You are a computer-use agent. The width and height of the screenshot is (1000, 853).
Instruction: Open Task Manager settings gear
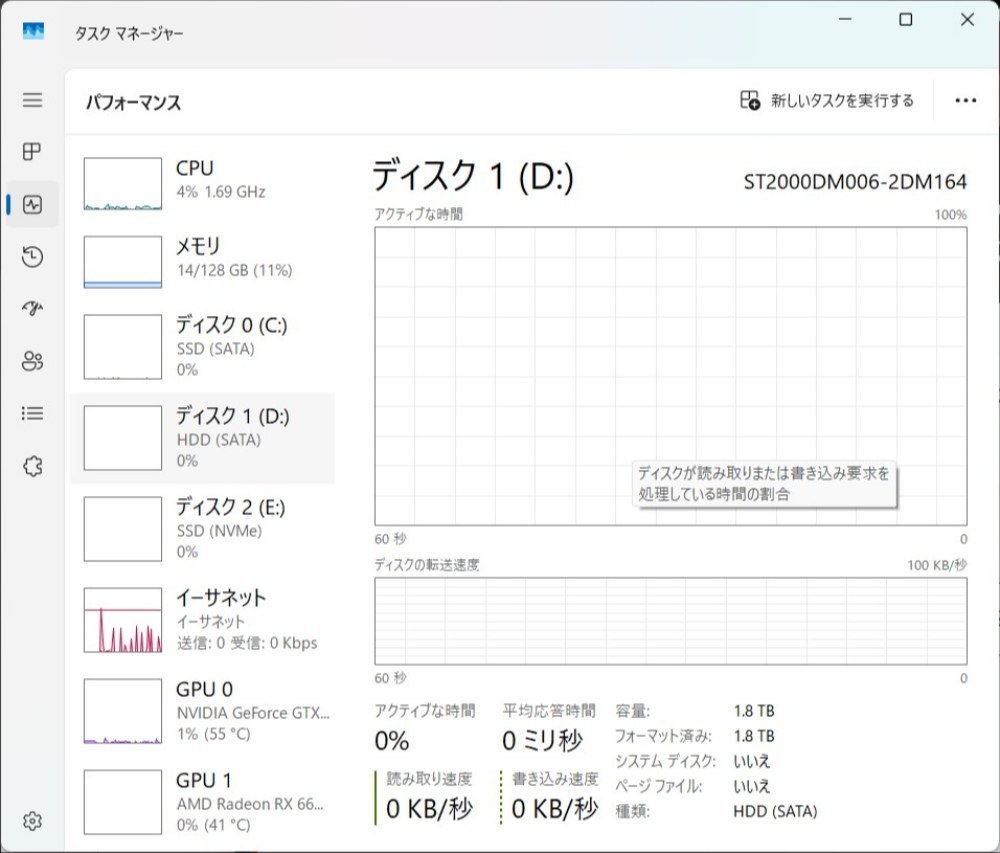click(33, 820)
